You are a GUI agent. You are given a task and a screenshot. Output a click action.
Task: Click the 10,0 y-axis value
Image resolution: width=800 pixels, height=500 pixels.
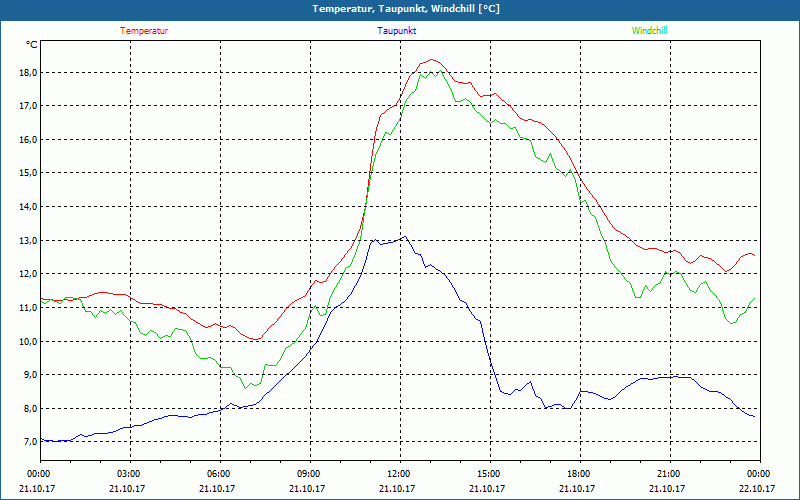click(28, 341)
